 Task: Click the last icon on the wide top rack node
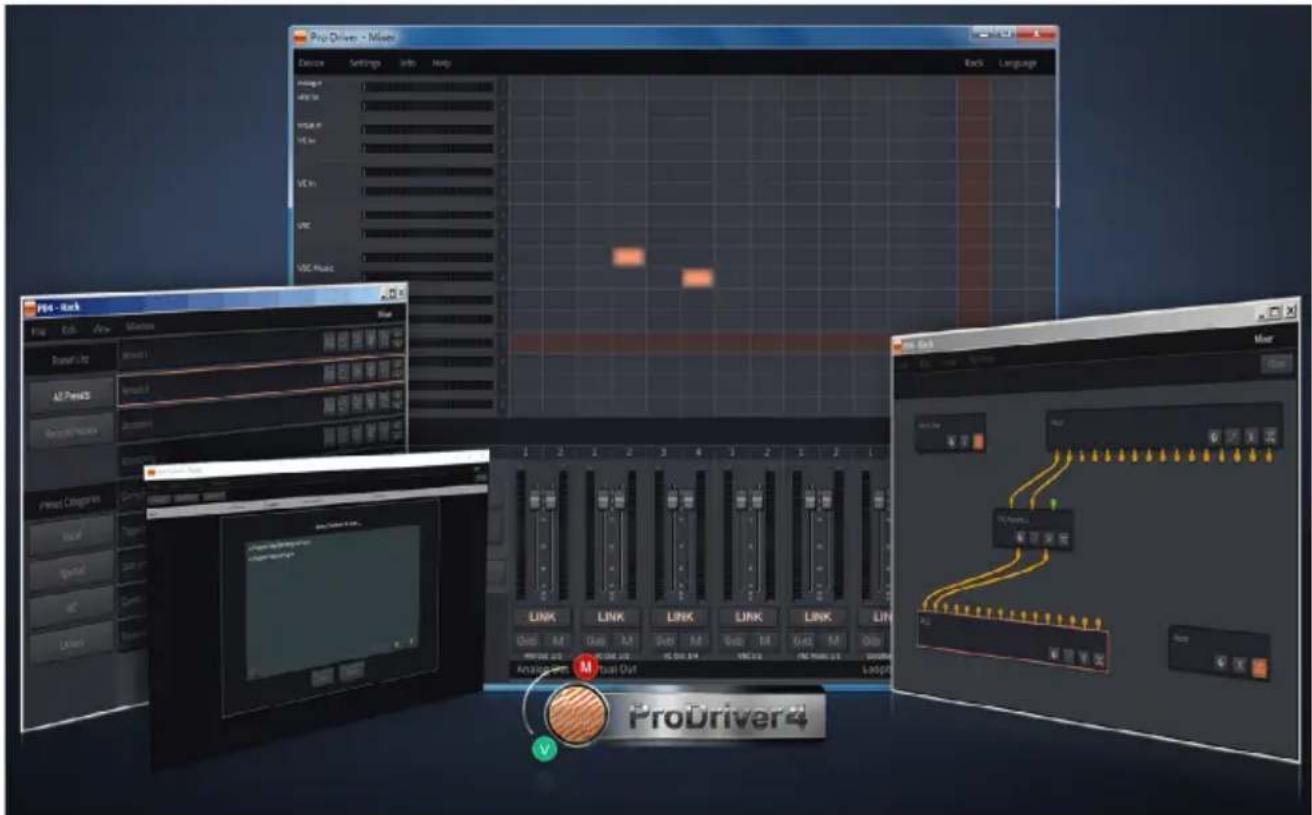[x=1270, y=436]
